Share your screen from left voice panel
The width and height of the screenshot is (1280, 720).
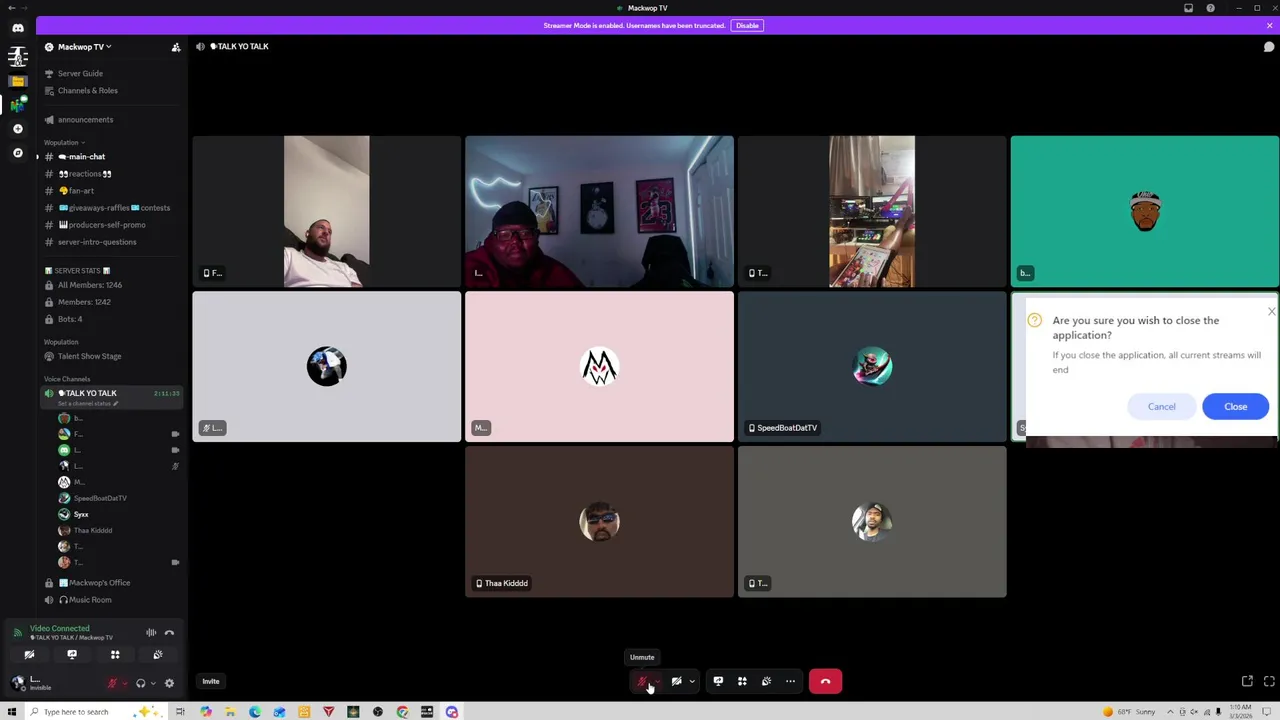(x=72, y=655)
